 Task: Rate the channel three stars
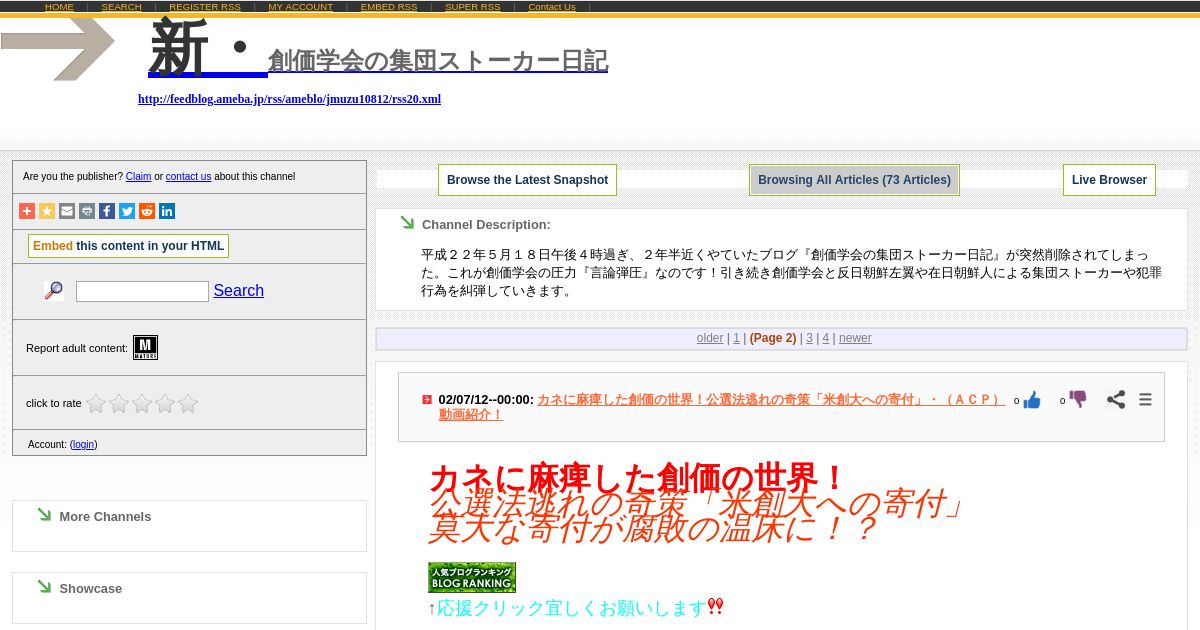142,403
